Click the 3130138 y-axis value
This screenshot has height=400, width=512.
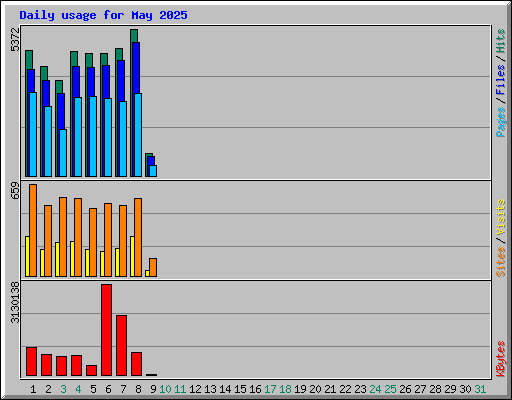click(x=15, y=302)
